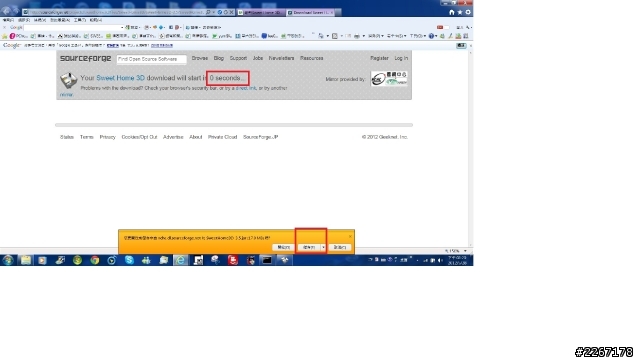Click the browser Back arrow button
640x360 pixels.
pos(6,11)
